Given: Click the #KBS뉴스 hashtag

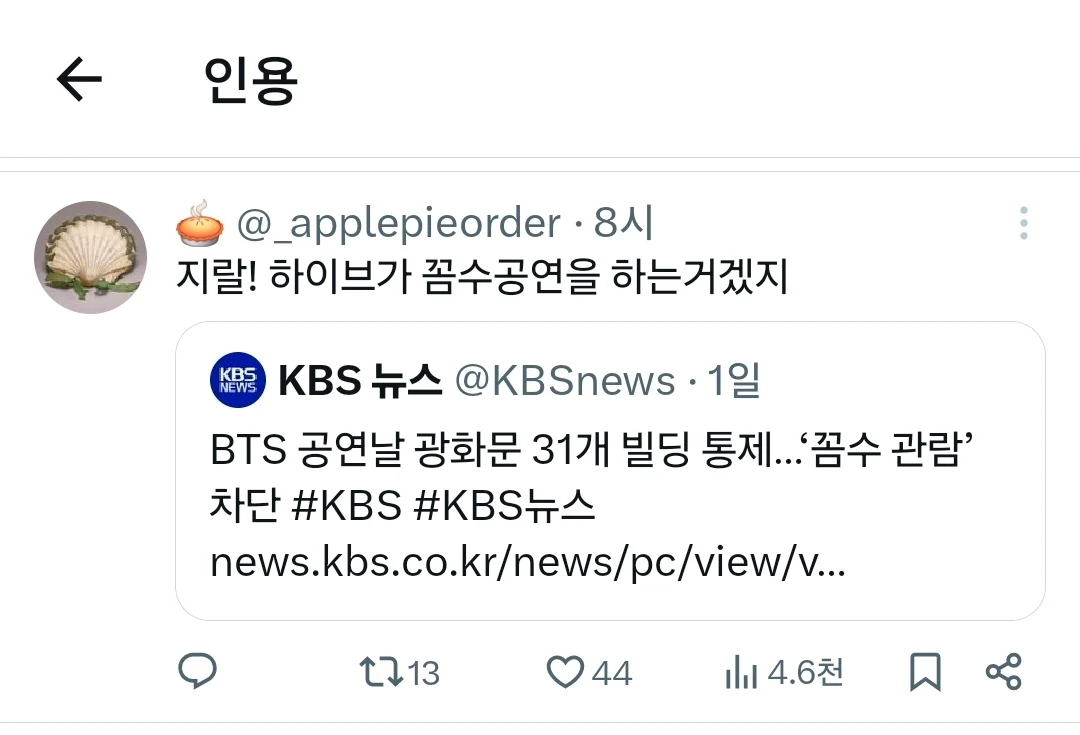Looking at the screenshot, I should (504, 506).
